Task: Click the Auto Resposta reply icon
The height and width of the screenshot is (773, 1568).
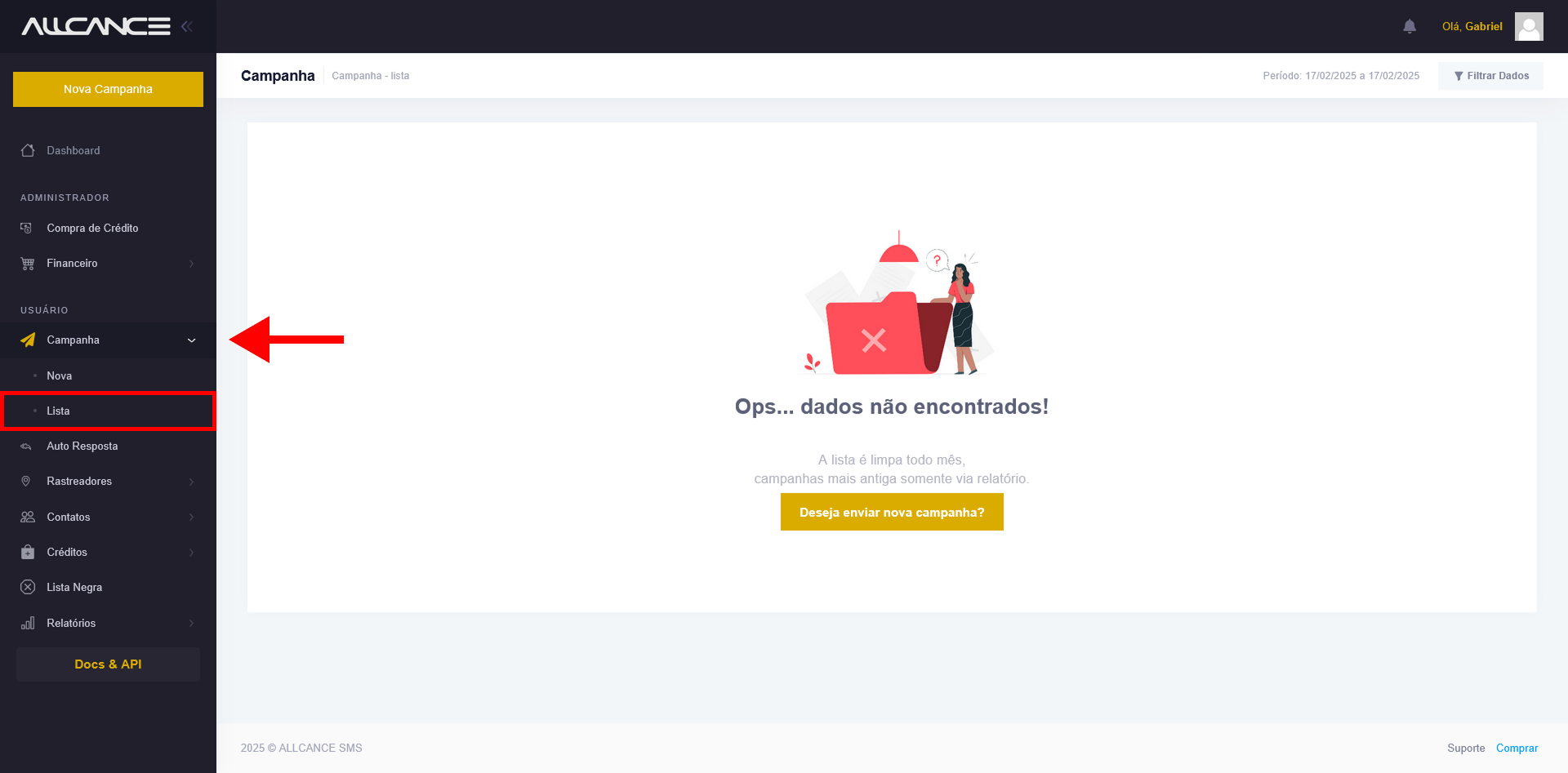Action: coord(26,446)
